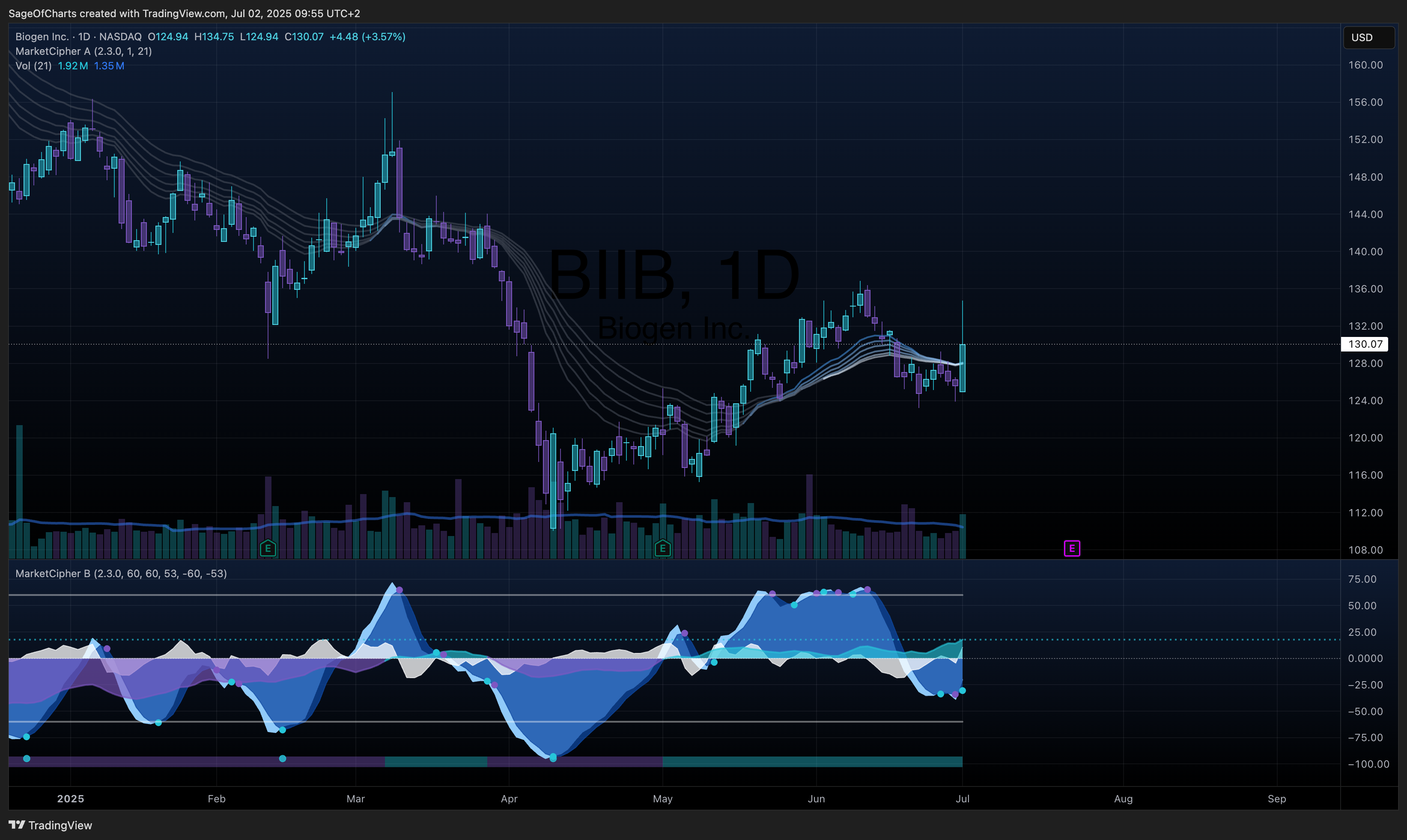Select the MarketCipher B indicator legend
The height and width of the screenshot is (840, 1407).
(x=121, y=573)
